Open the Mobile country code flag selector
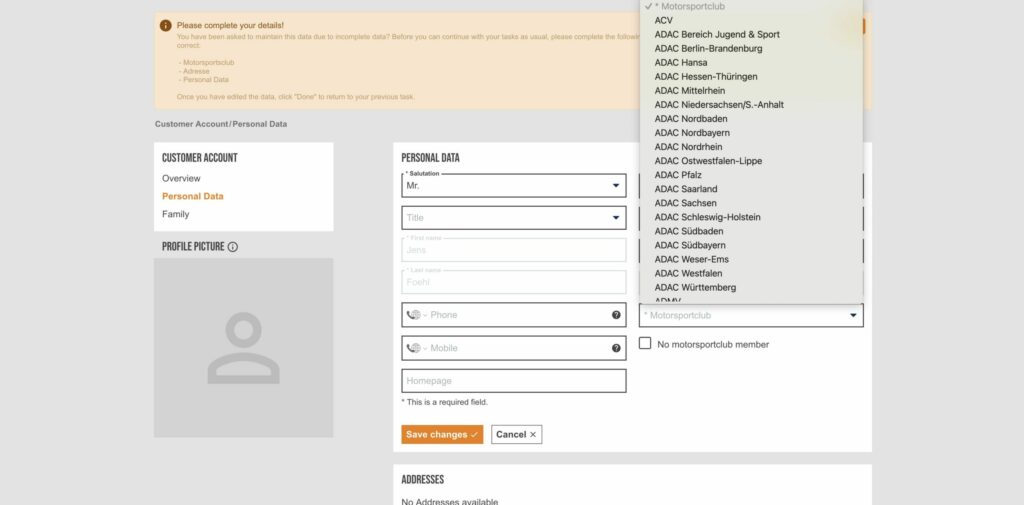Viewport: 1024px width, 505px height. (415, 348)
